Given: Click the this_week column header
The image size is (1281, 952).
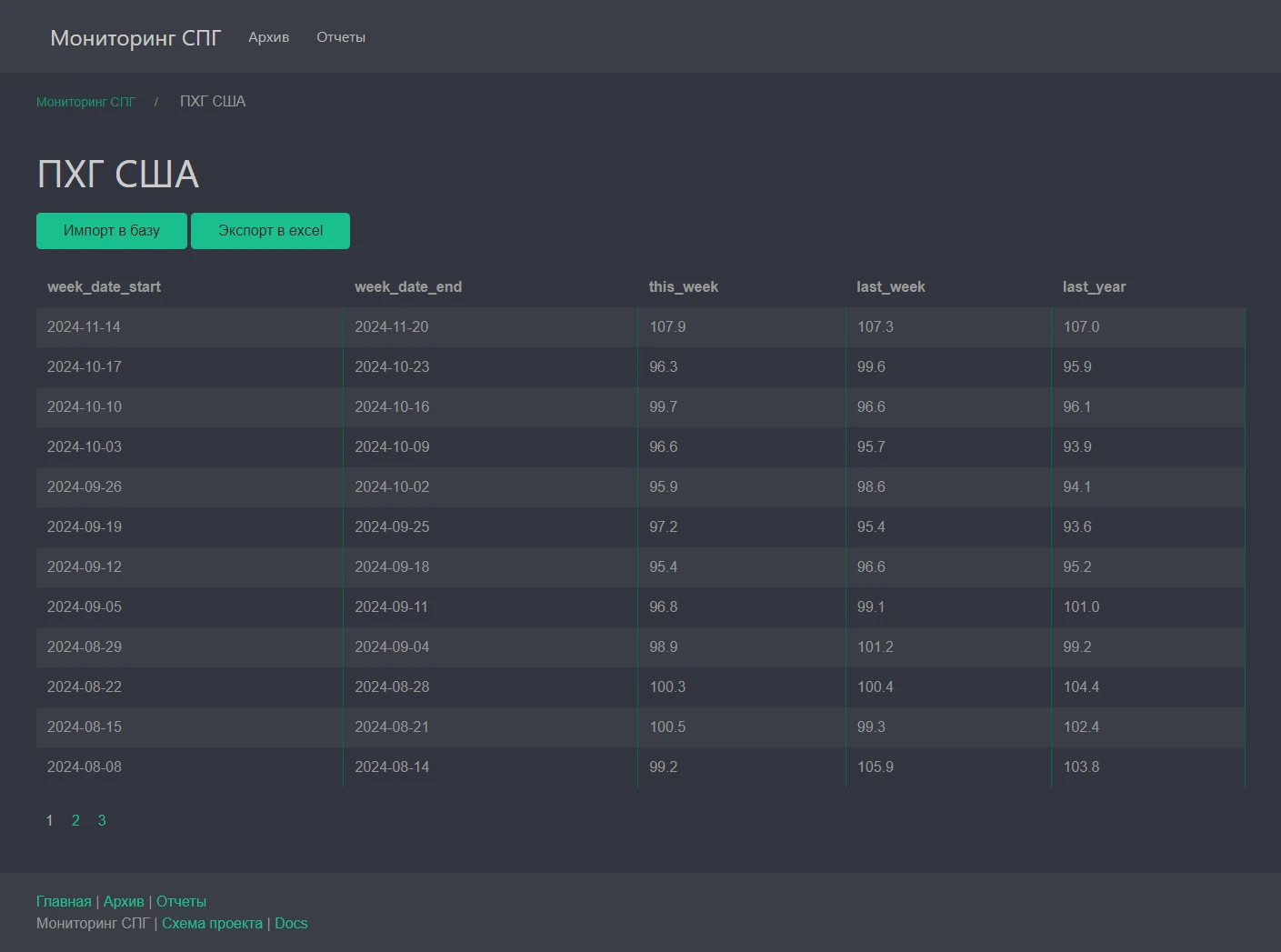Looking at the screenshot, I should (x=683, y=286).
